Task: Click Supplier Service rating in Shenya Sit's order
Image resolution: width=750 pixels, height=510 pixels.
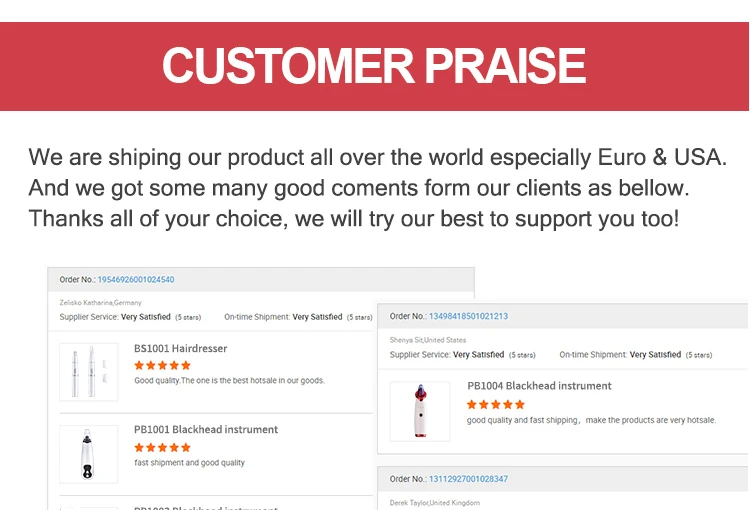Action: pos(462,355)
